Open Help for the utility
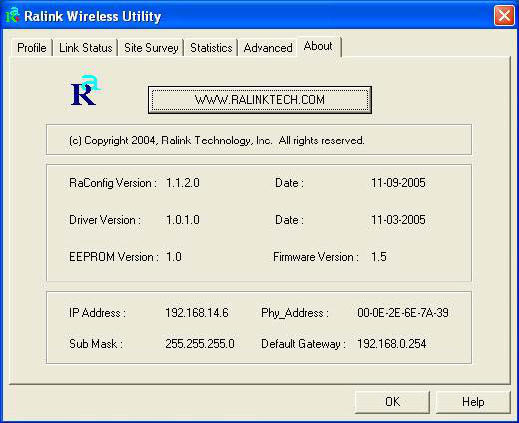The width and height of the screenshot is (519, 423). [473, 402]
